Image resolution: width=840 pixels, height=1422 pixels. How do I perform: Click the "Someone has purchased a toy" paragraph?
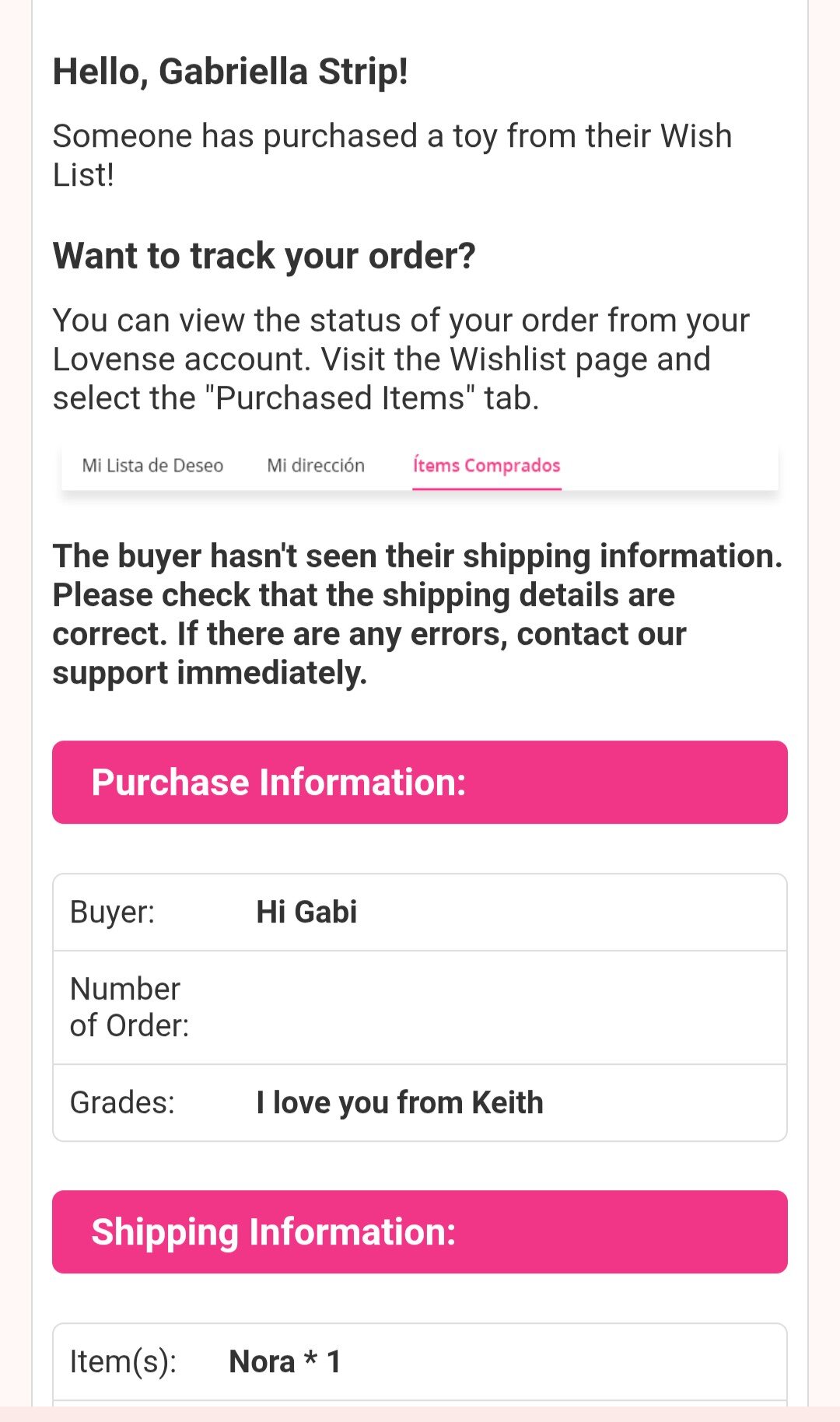392,155
